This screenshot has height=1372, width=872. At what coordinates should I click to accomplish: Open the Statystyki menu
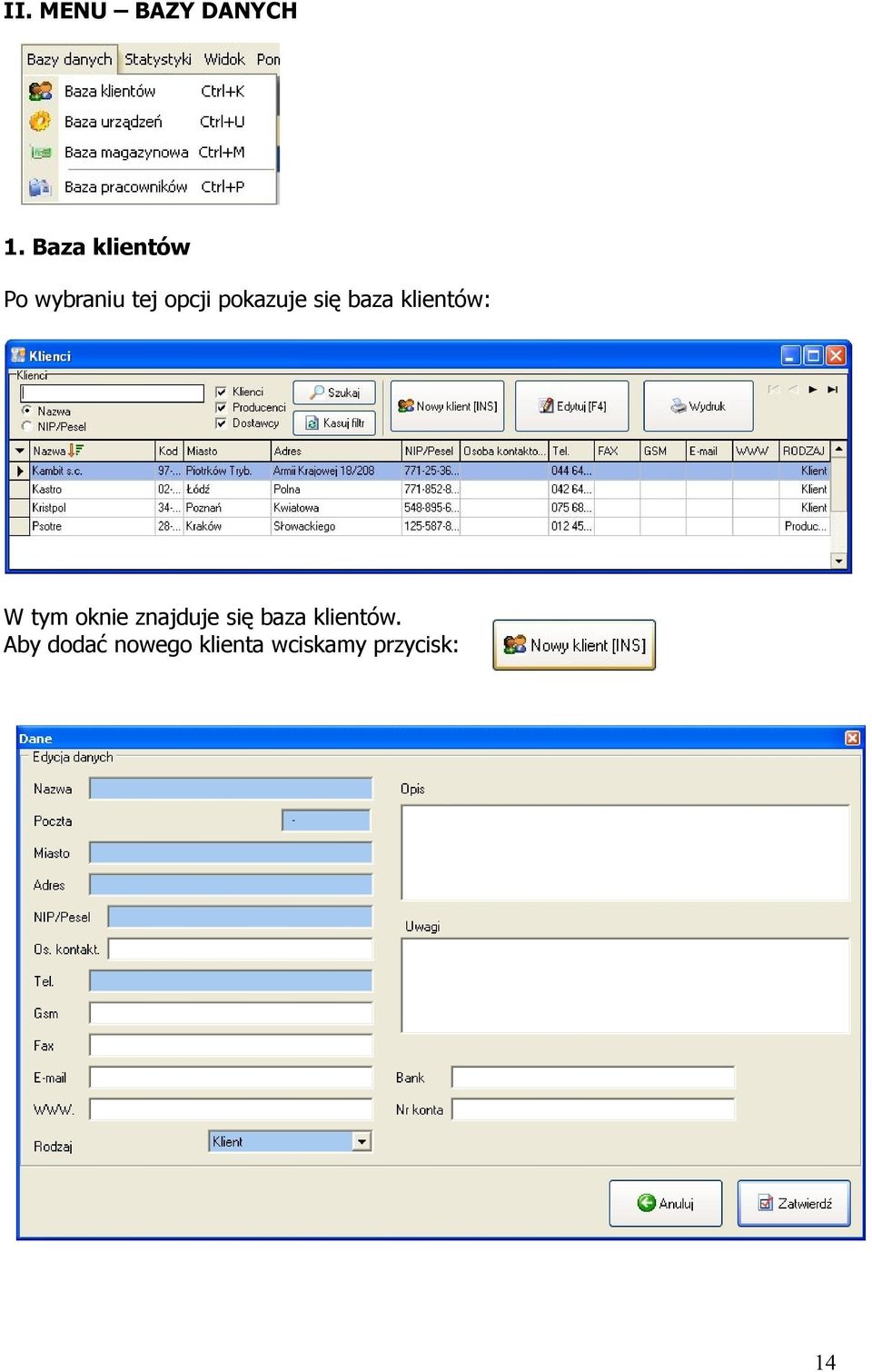click(157, 59)
